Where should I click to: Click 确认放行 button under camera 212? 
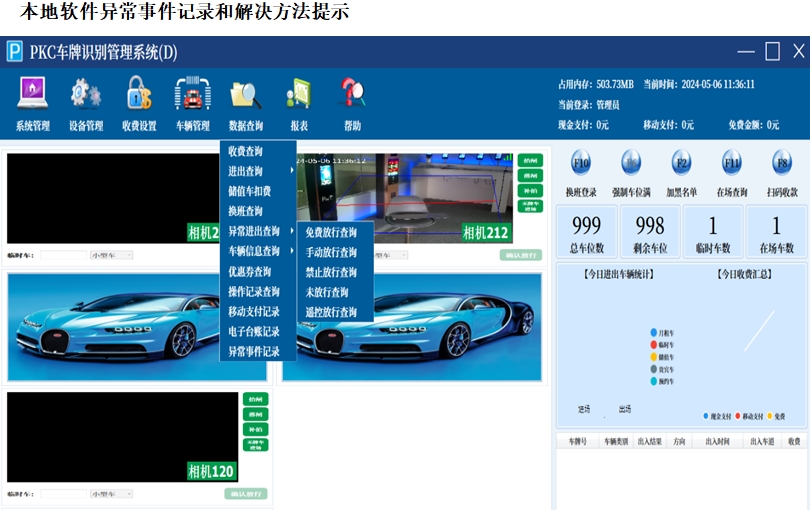521,255
